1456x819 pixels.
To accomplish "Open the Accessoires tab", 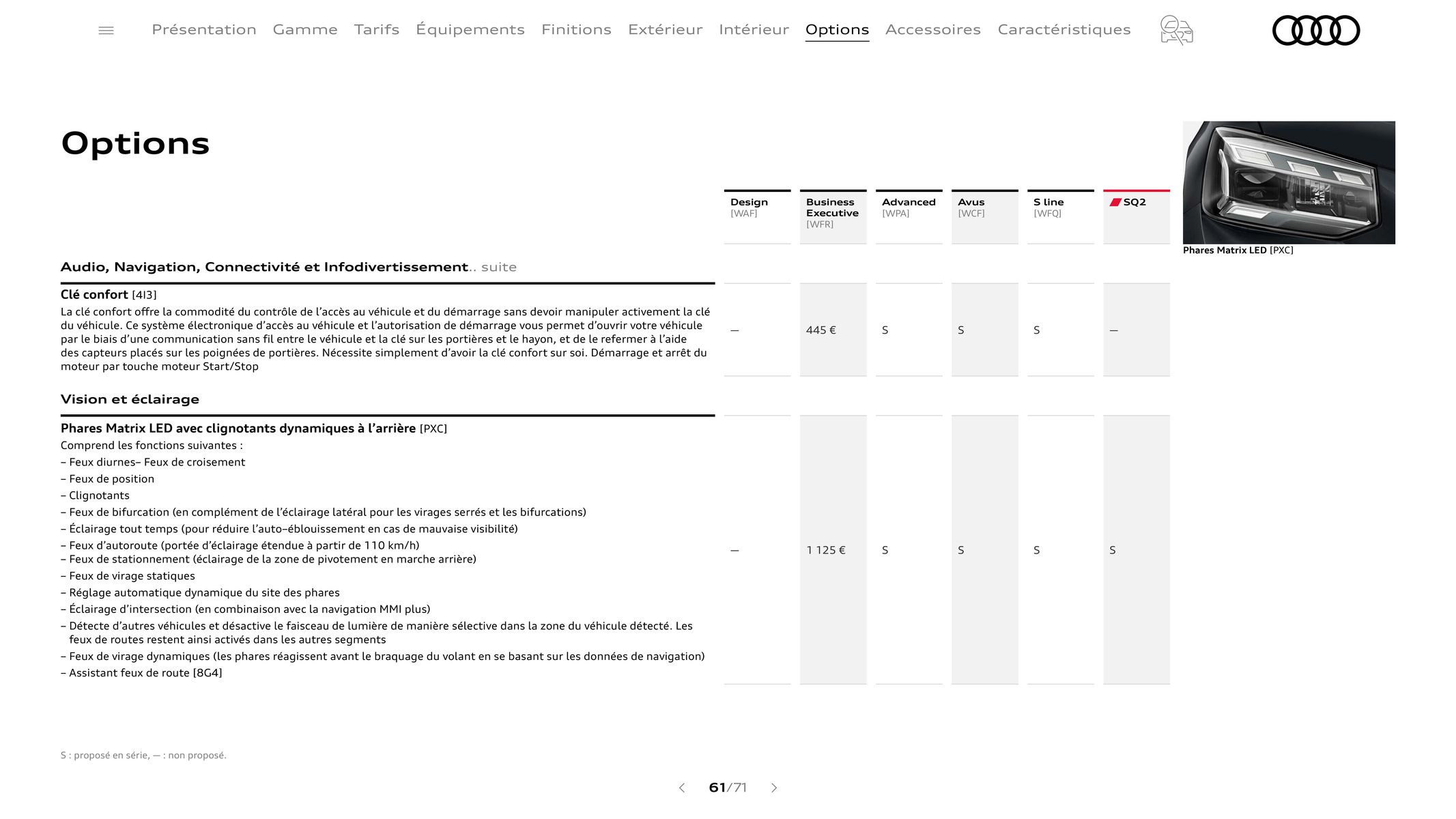I will [933, 29].
